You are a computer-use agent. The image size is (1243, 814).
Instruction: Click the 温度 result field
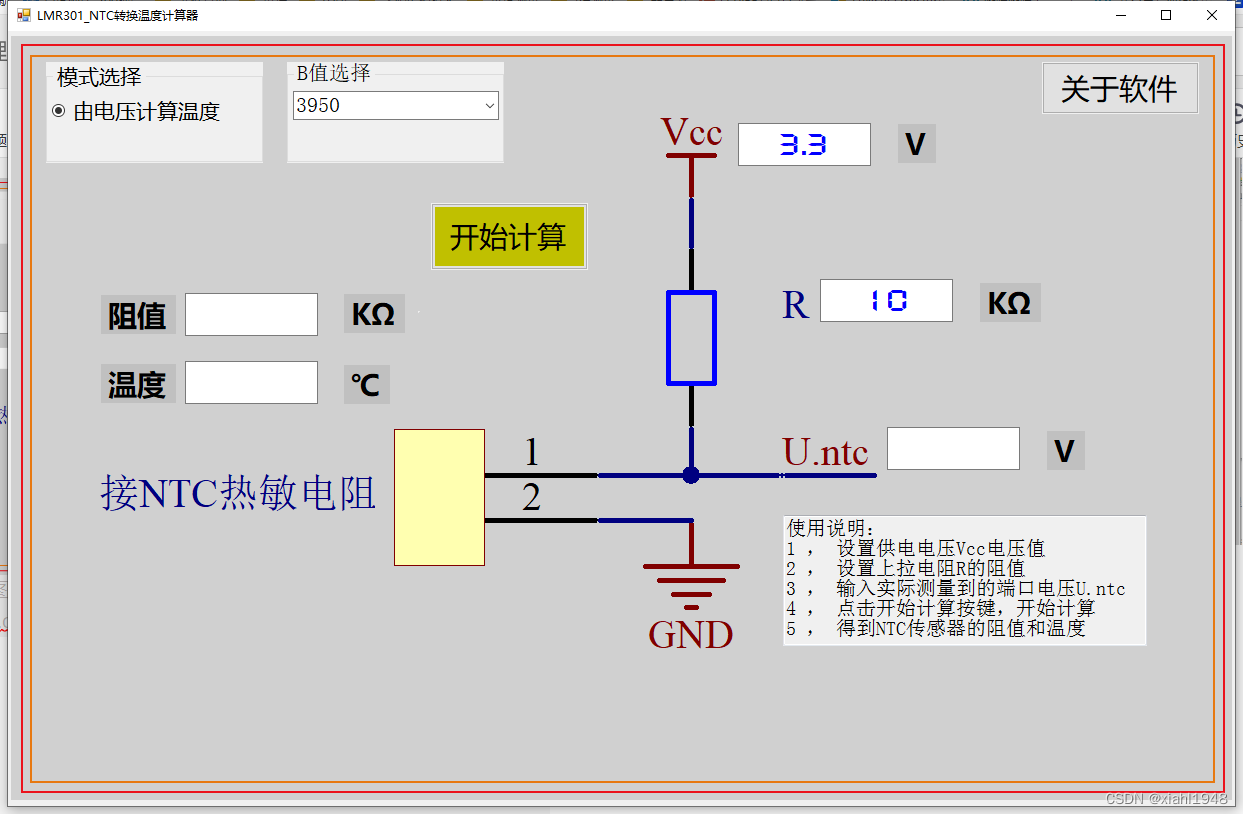pos(251,382)
